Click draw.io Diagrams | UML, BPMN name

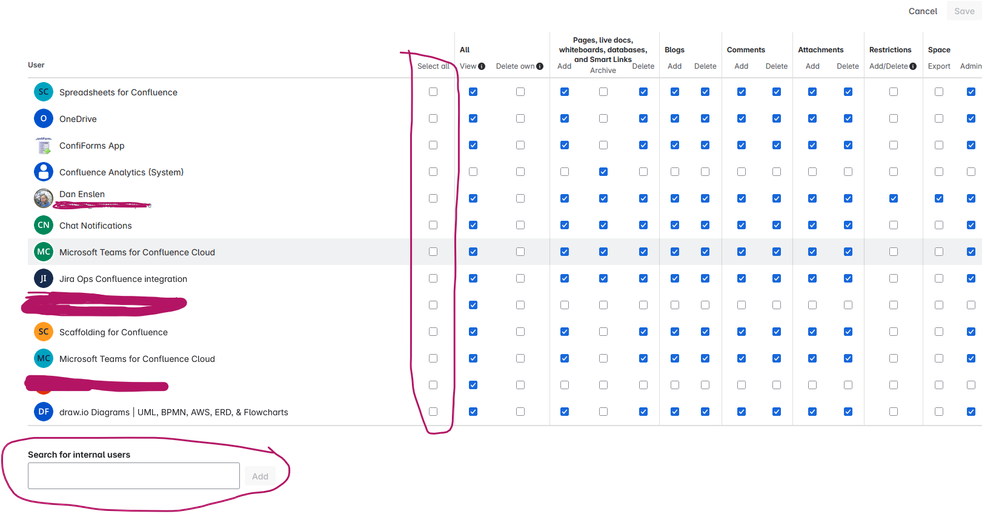pyautogui.click(x=173, y=412)
